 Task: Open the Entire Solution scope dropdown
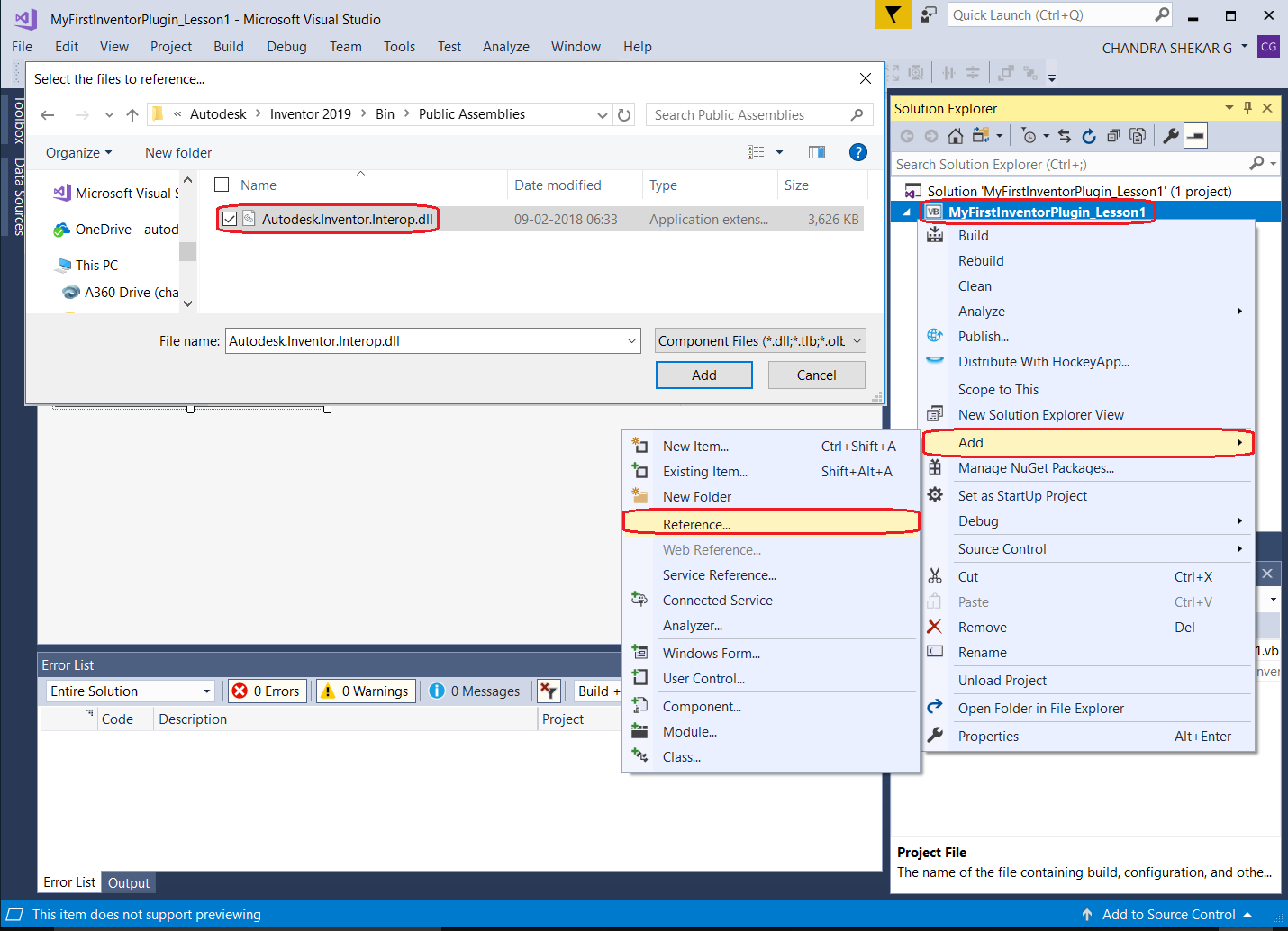[207, 691]
